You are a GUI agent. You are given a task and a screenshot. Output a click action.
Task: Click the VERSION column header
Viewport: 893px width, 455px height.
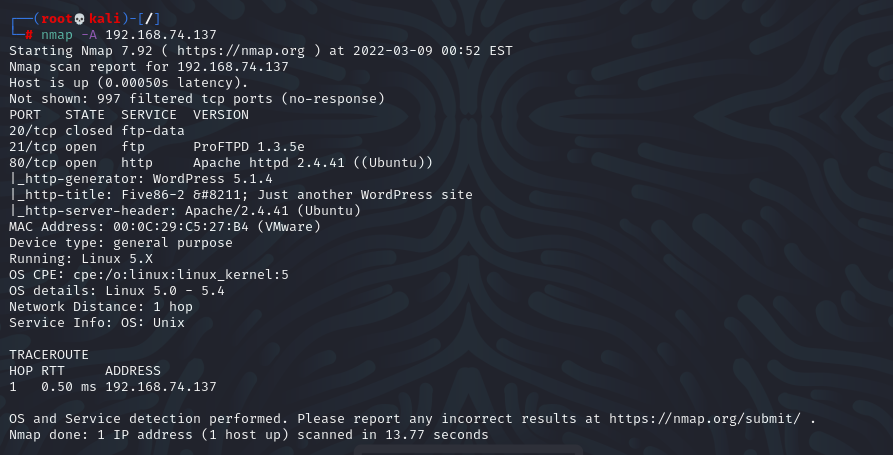click(x=221, y=115)
